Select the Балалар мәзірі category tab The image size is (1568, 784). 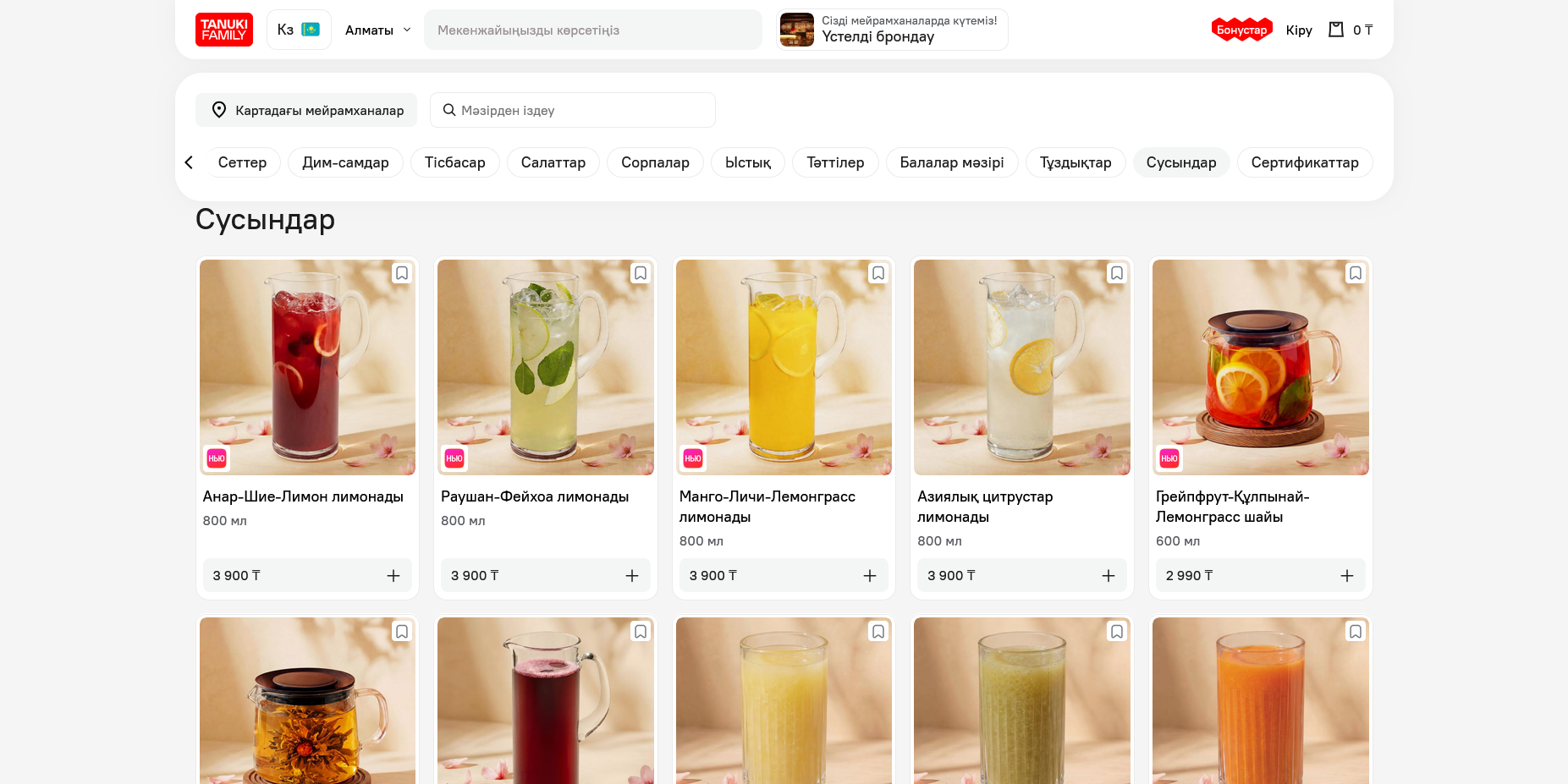coord(952,162)
